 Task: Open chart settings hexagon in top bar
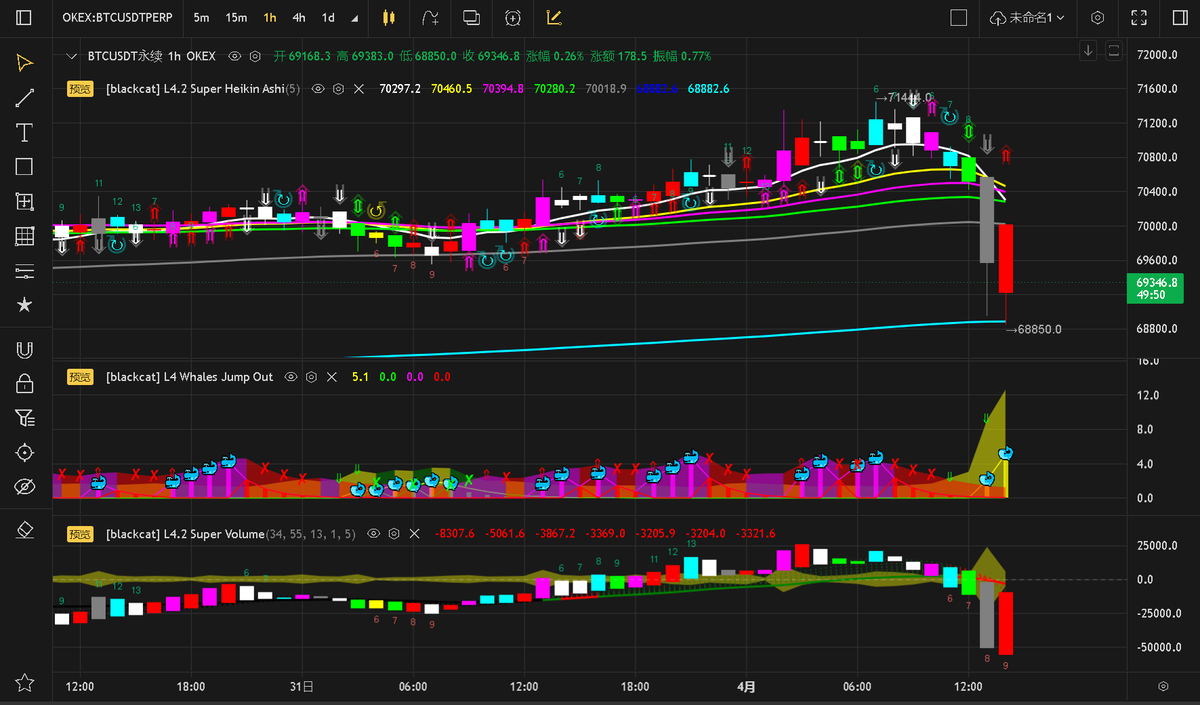(x=1098, y=18)
